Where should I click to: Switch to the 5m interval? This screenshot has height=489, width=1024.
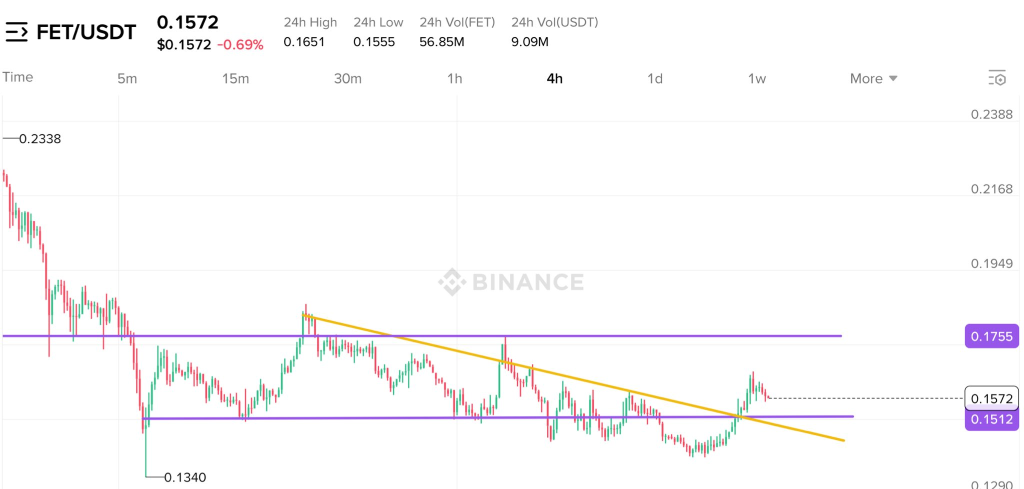[127, 78]
